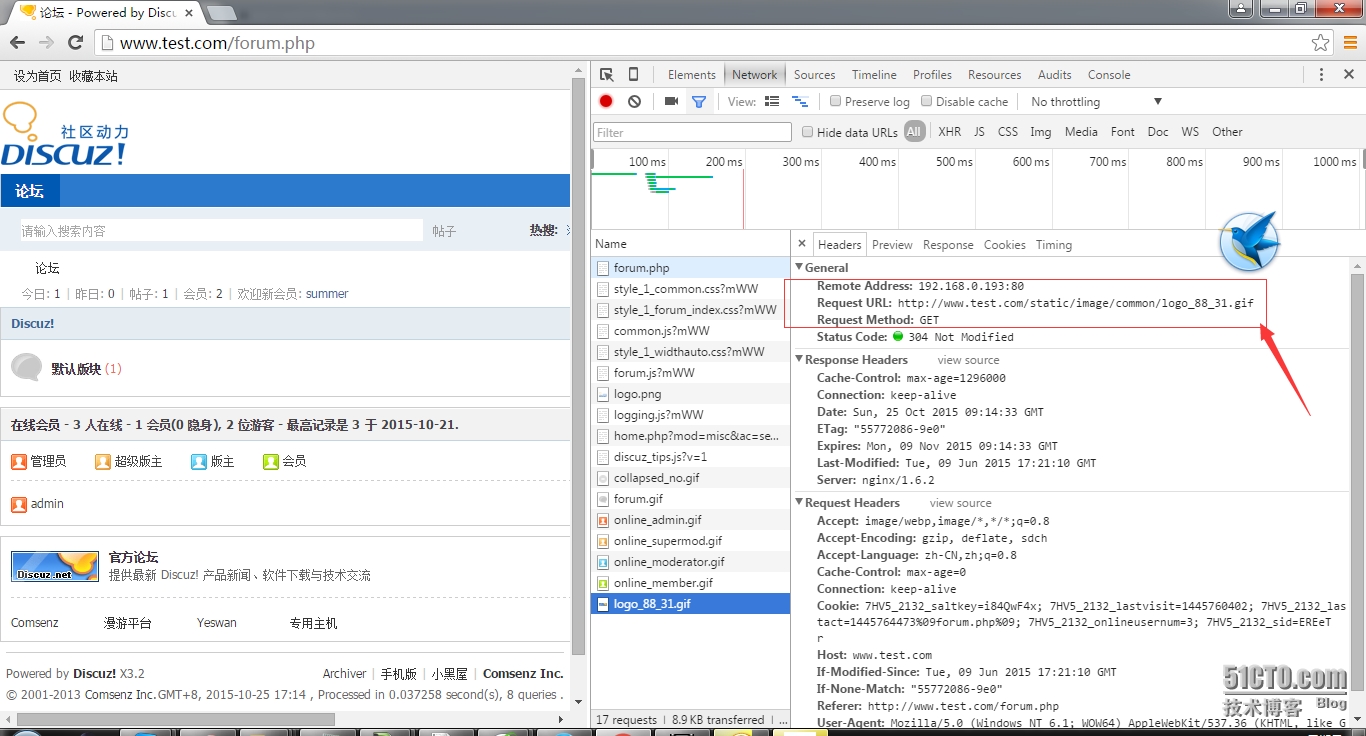Click the forum search input box
This screenshot has height=736, width=1366.
[x=221, y=231]
